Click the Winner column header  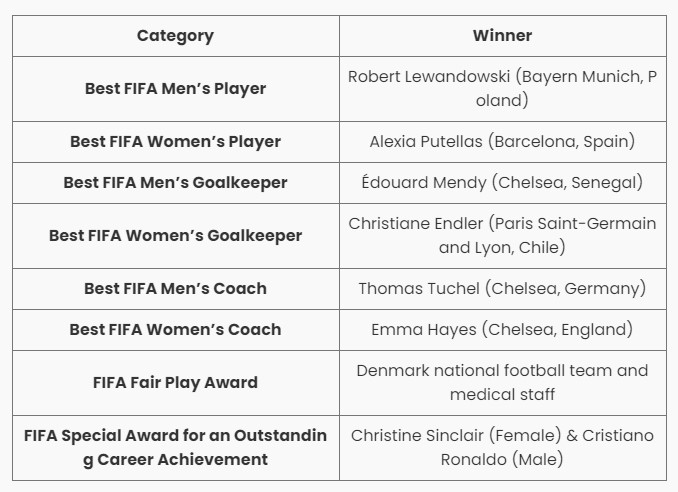pyautogui.click(x=502, y=36)
